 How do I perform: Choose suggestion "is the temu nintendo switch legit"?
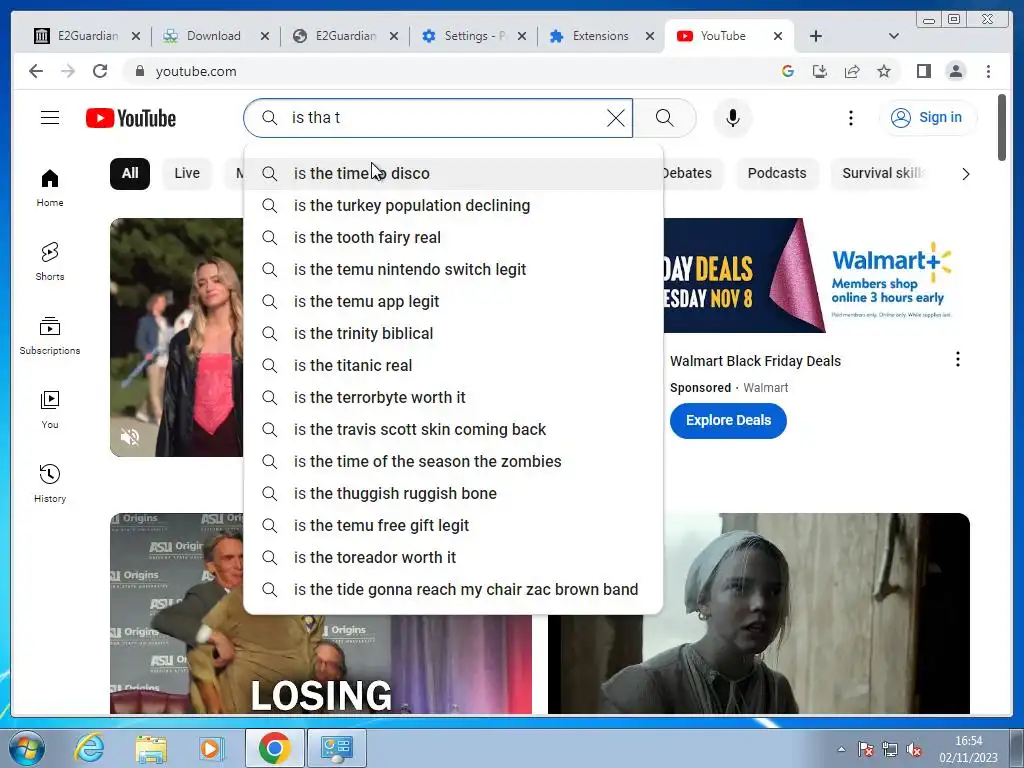point(453,270)
